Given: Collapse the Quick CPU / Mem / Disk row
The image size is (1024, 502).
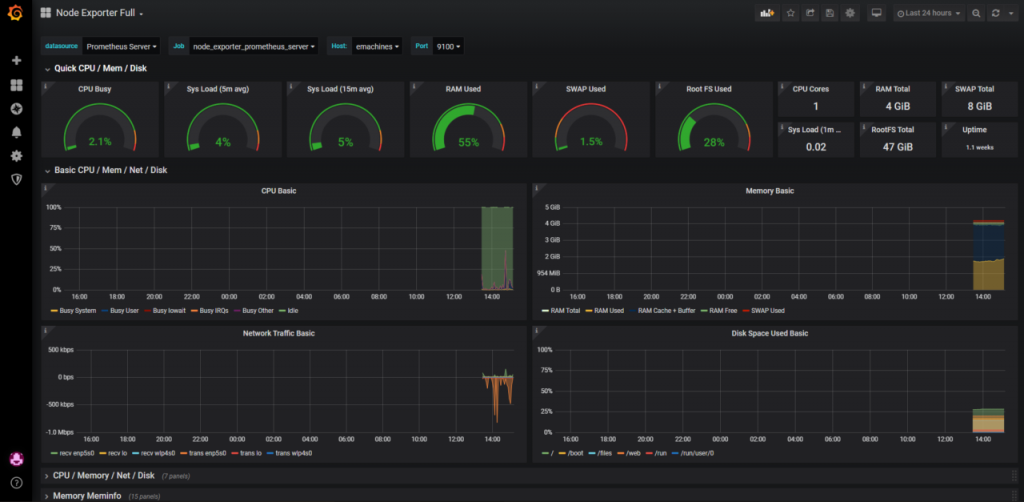Looking at the screenshot, I should pos(100,69).
